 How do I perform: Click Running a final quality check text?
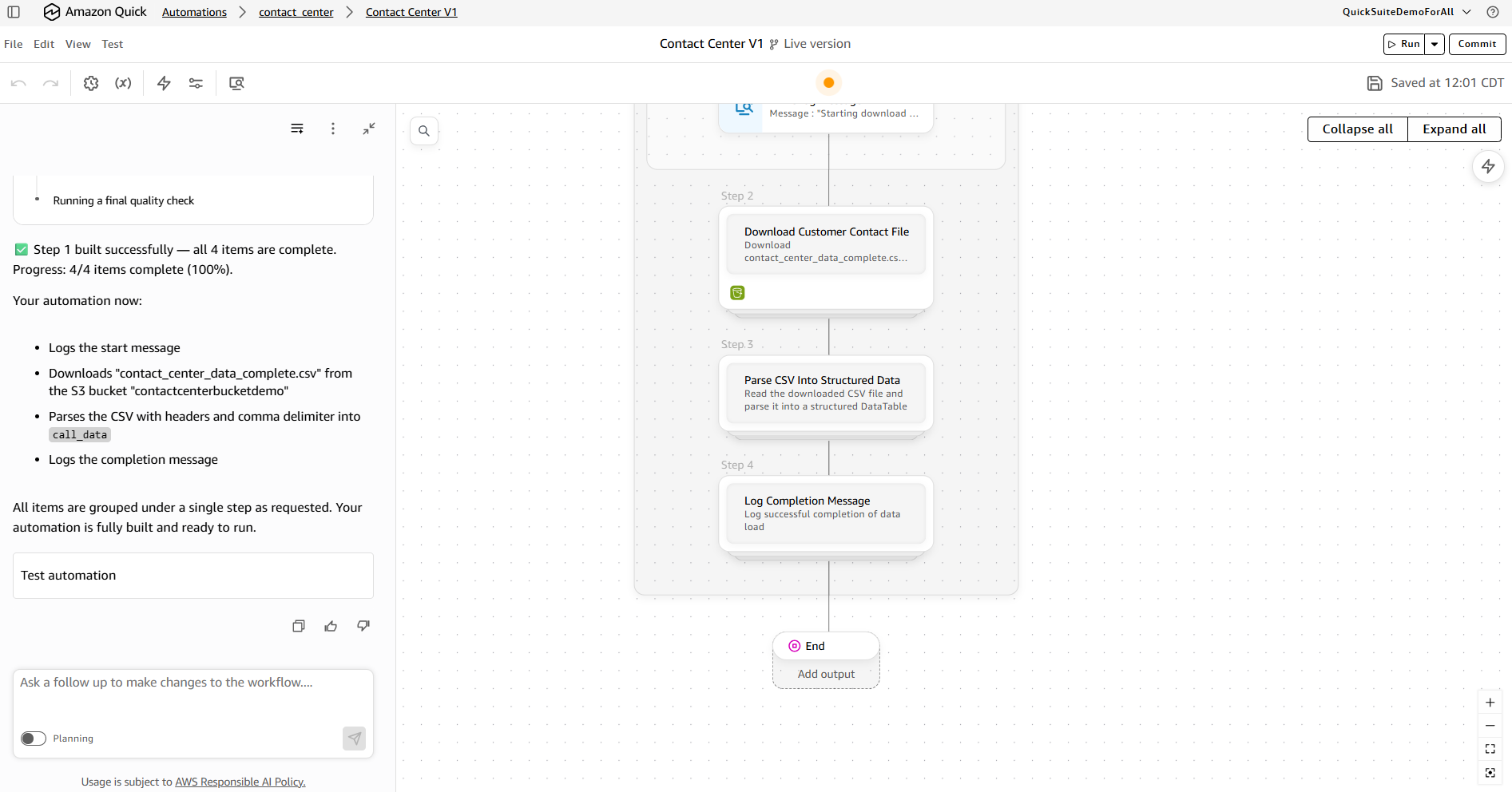124,200
